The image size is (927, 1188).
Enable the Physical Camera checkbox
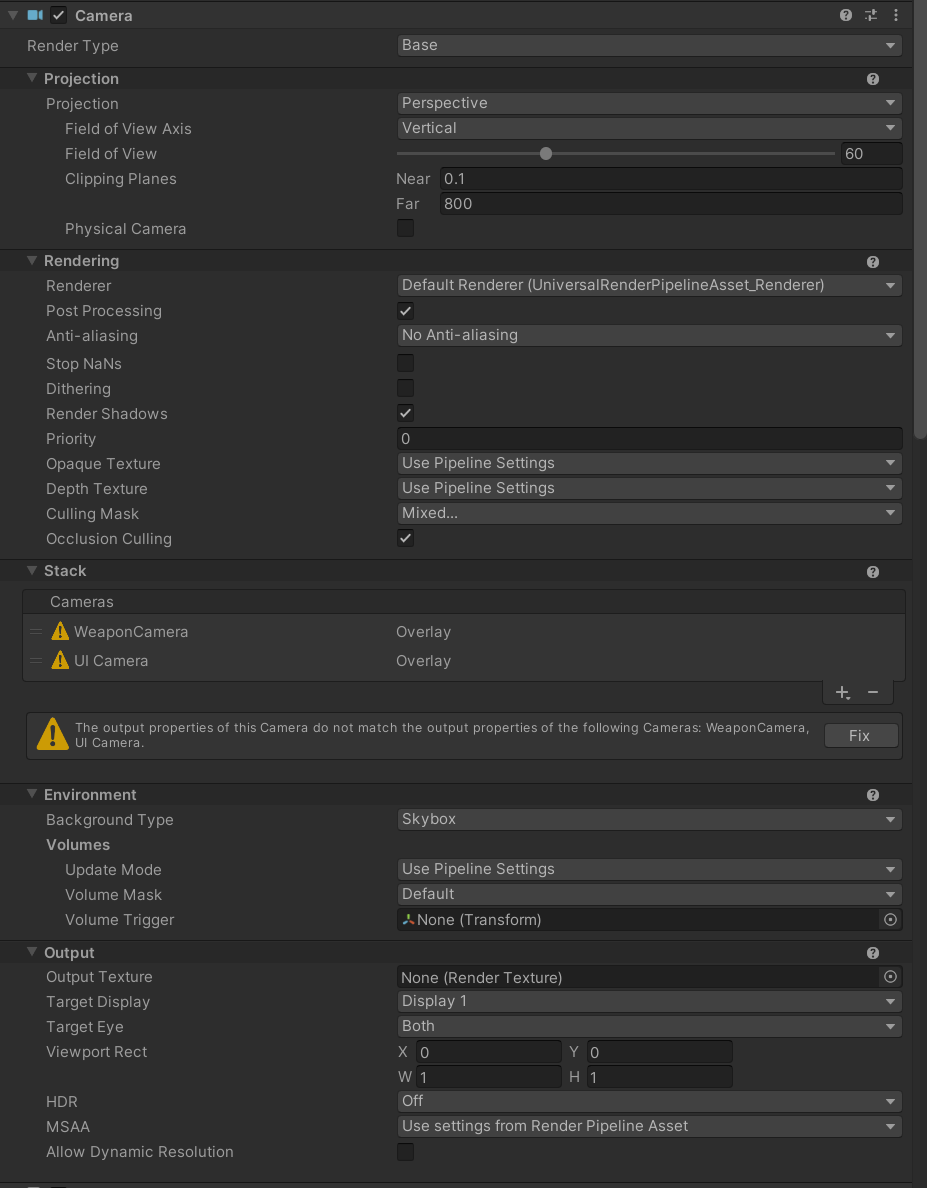pos(405,228)
